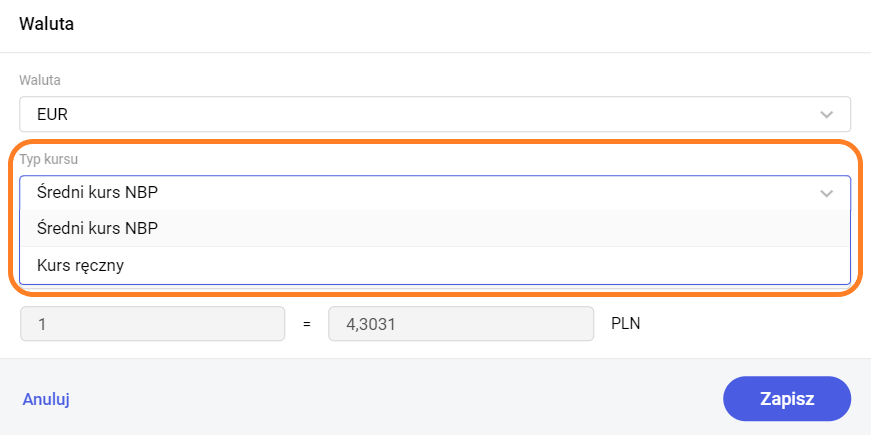Collapse the Typ kursu combo box
This screenshot has height=435, width=871.
point(434,193)
